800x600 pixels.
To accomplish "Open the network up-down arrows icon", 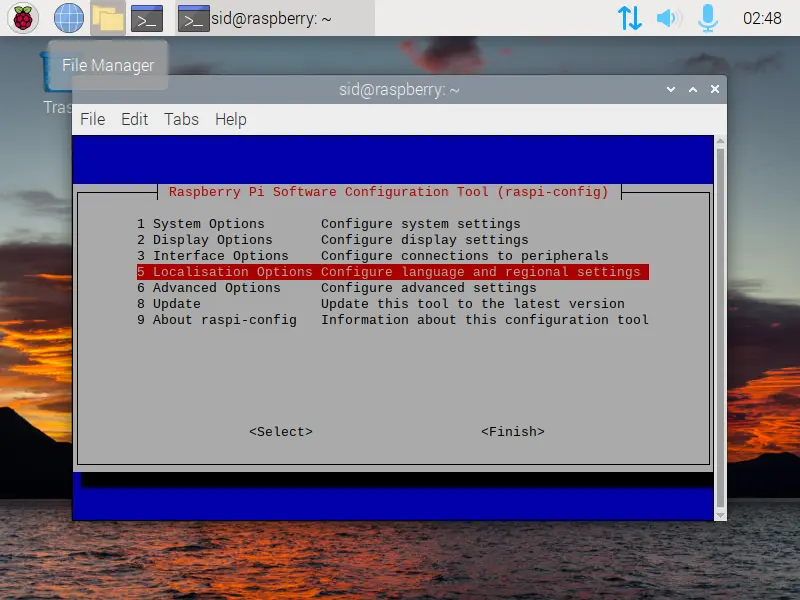I will click(630, 18).
